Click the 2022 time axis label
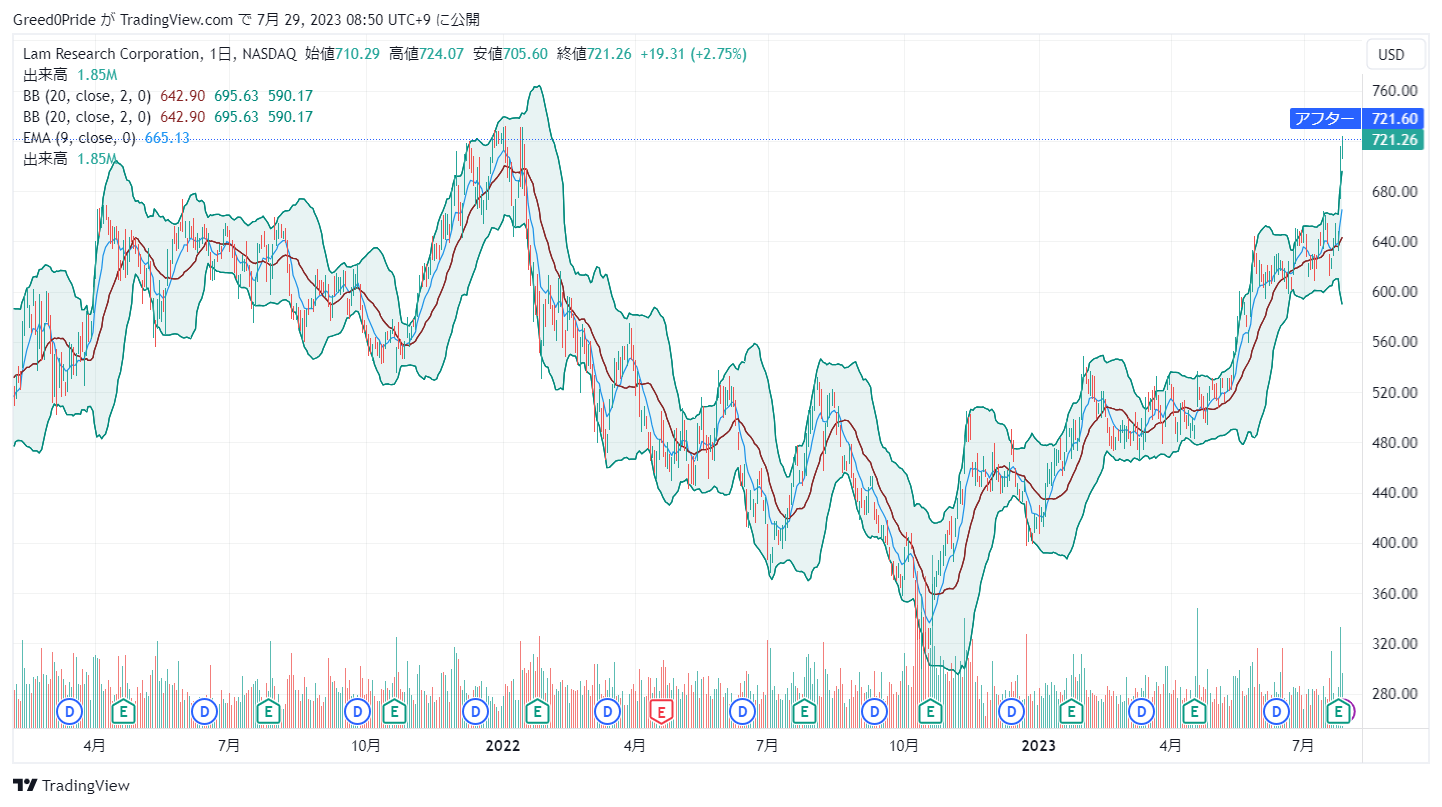The image size is (1442, 807). click(x=502, y=745)
